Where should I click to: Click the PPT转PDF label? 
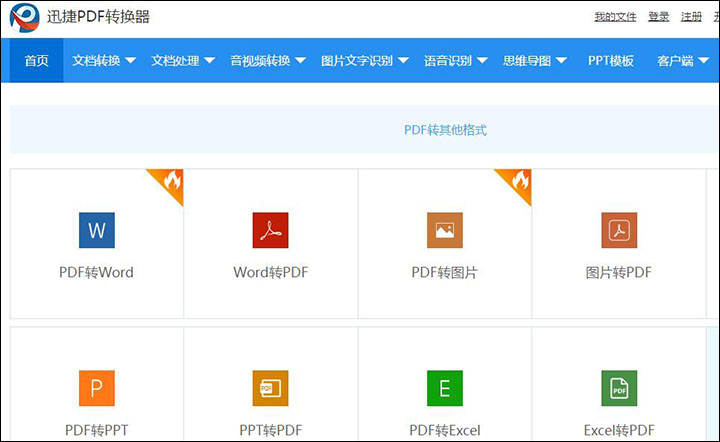click(270, 430)
